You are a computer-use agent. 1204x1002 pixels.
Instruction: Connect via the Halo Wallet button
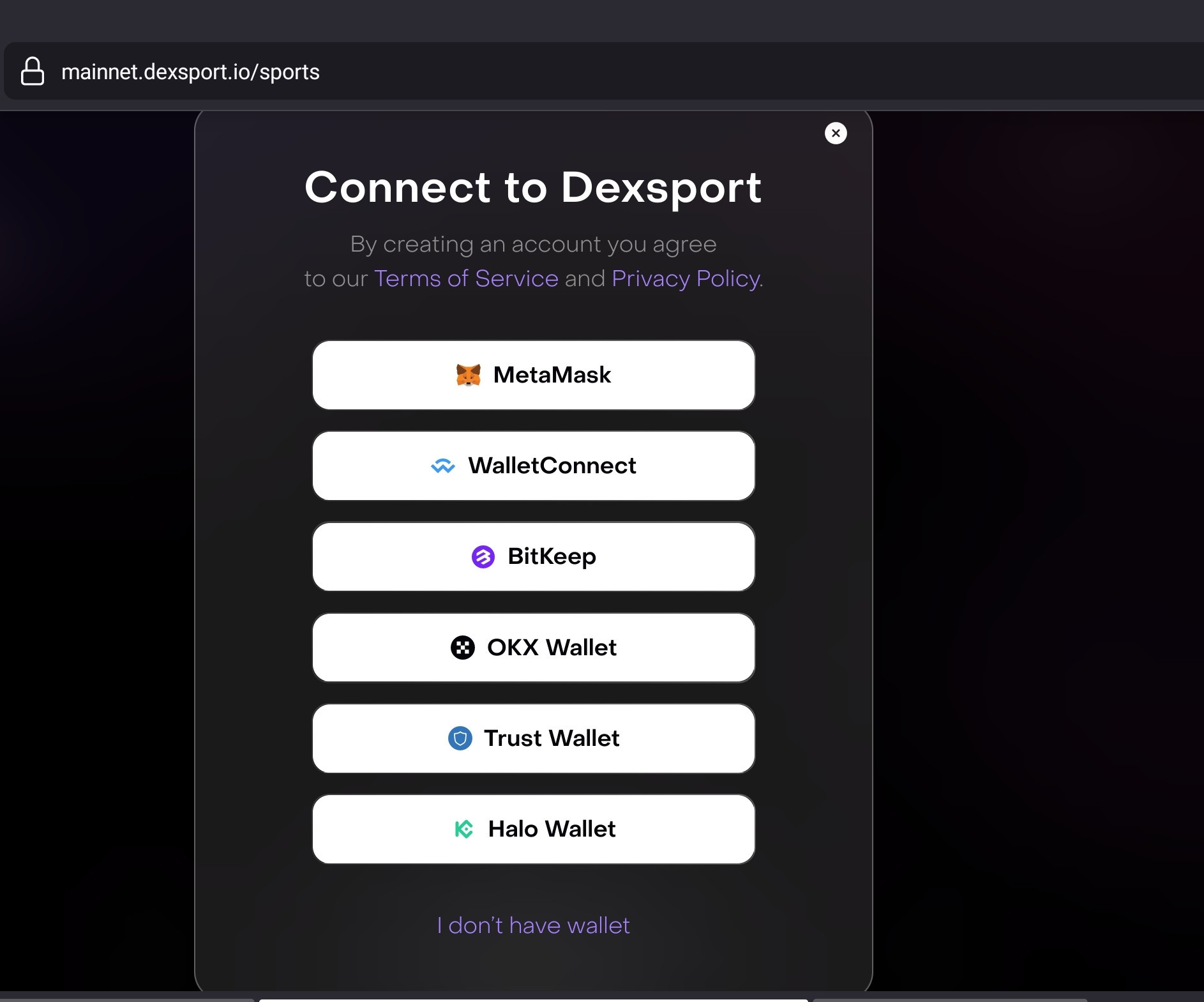pyautogui.click(x=534, y=829)
